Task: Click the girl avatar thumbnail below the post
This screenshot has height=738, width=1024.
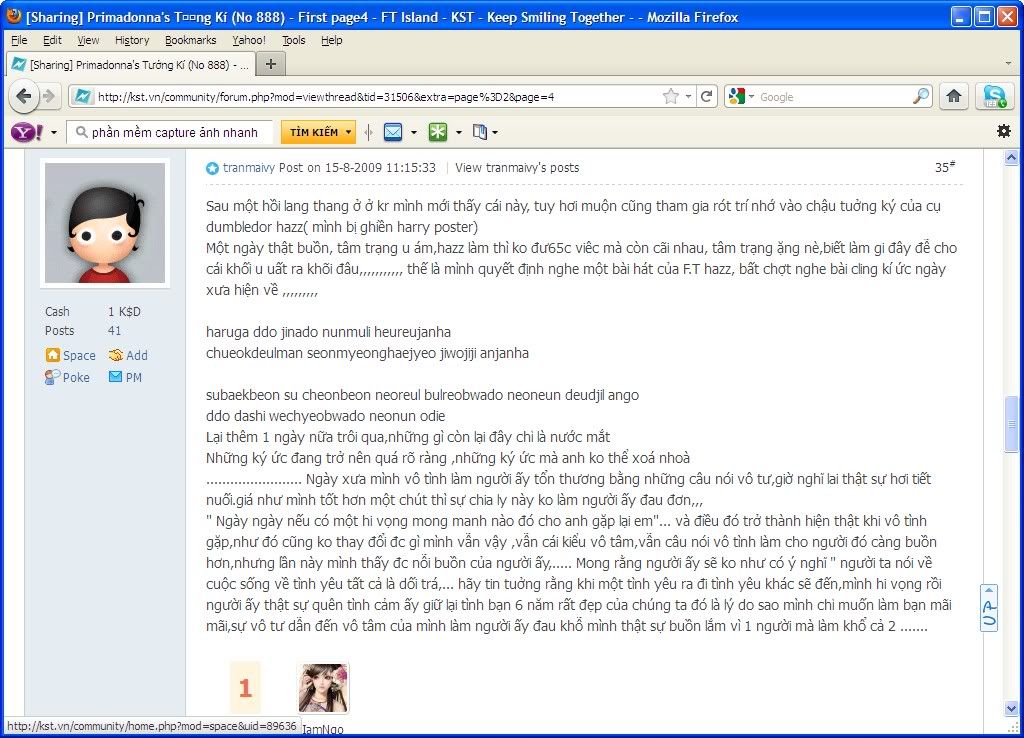Action: (323, 688)
